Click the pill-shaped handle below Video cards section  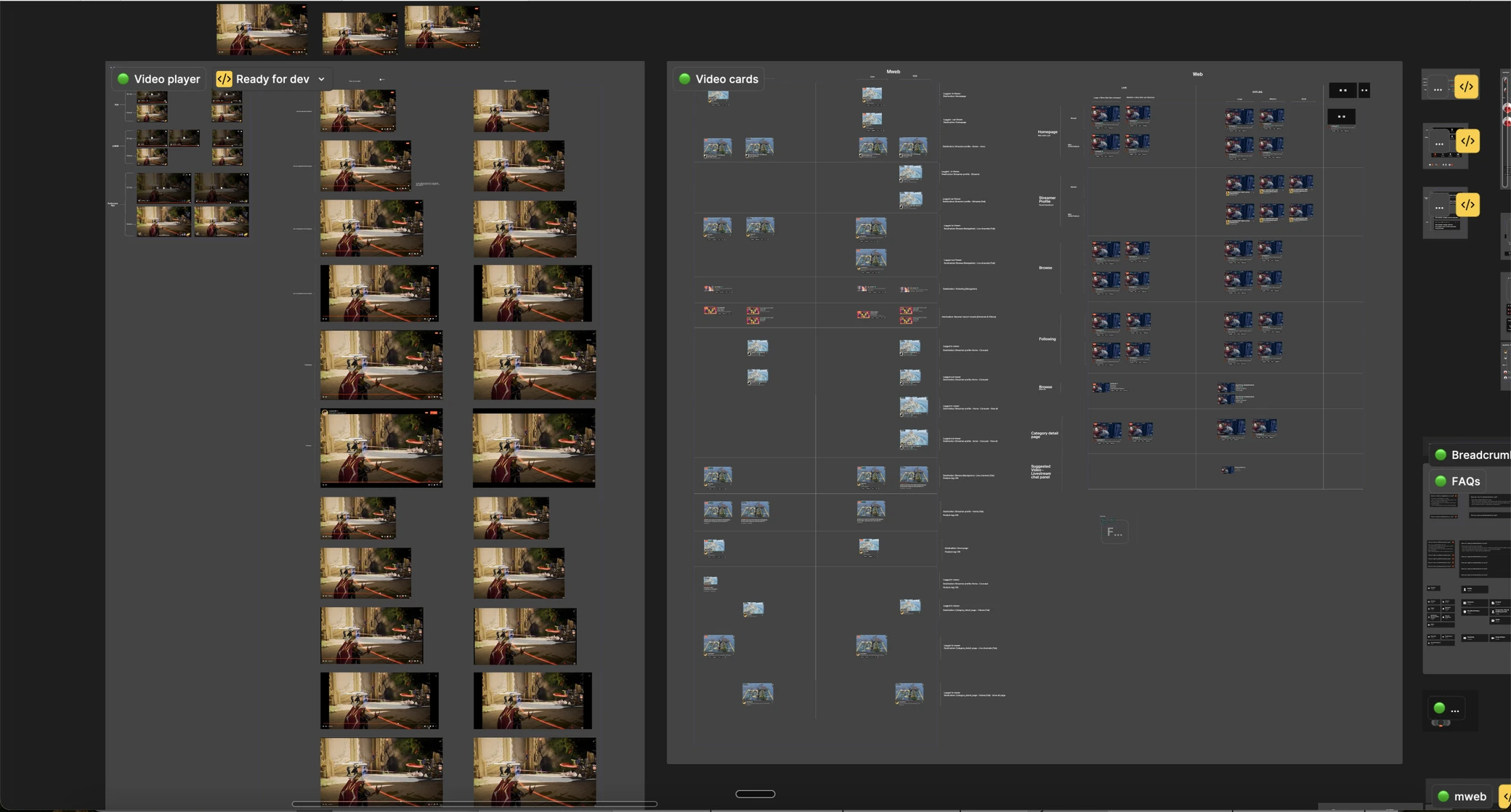pyautogui.click(x=755, y=794)
